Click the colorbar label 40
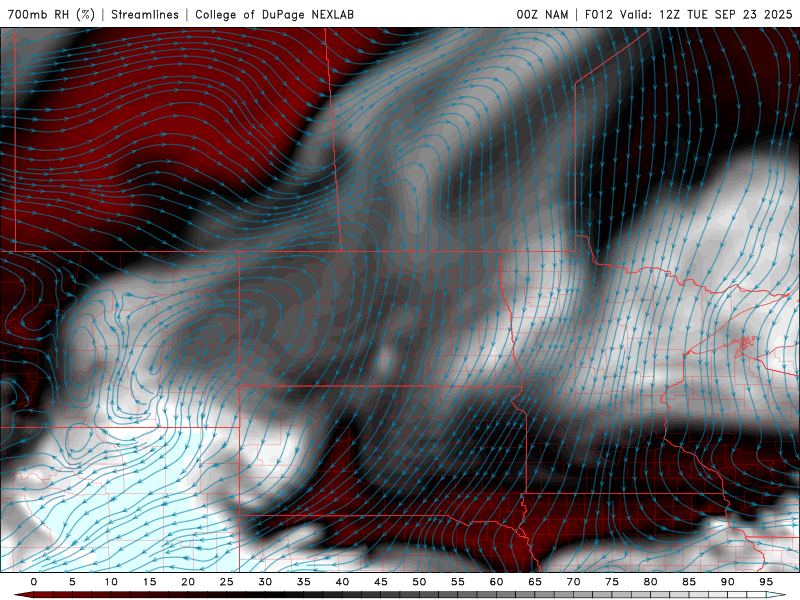Screen dimensions: 800x600 [342, 582]
